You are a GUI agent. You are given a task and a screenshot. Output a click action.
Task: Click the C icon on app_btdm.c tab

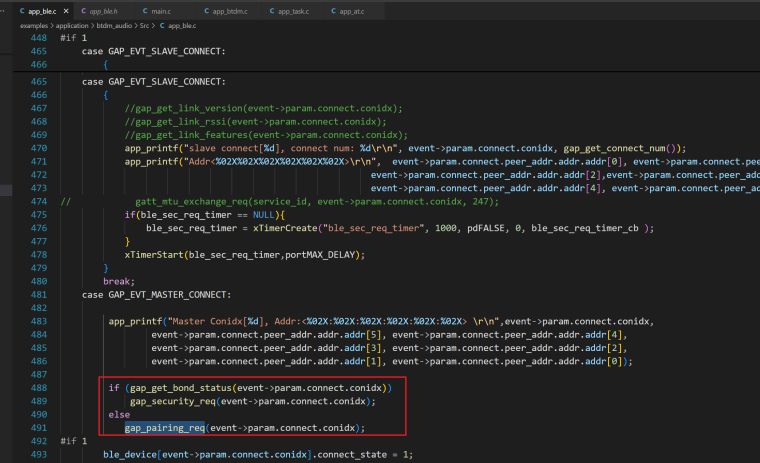coord(206,11)
